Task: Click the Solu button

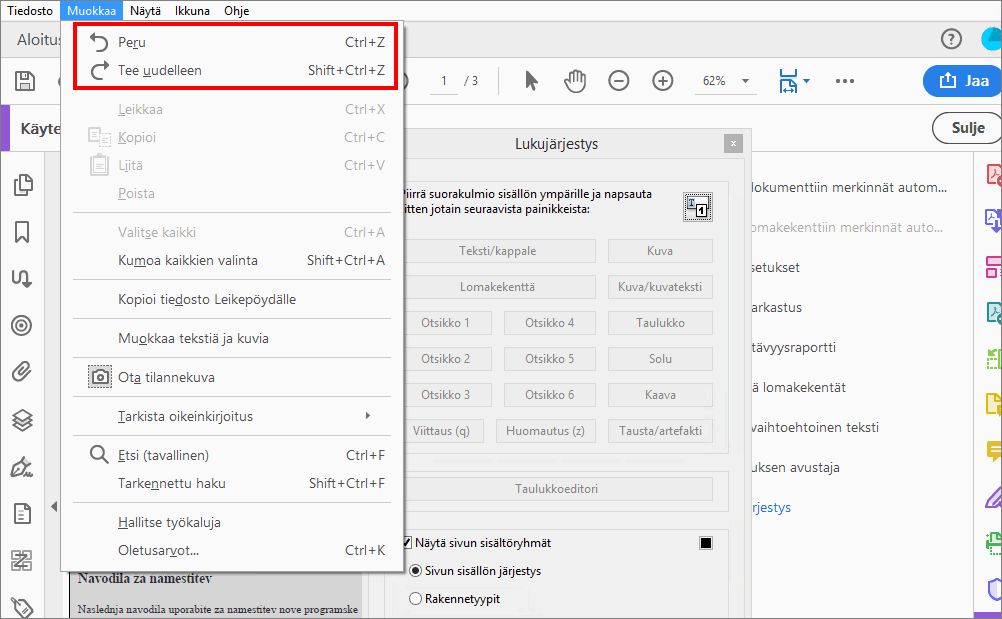Action: pos(660,358)
